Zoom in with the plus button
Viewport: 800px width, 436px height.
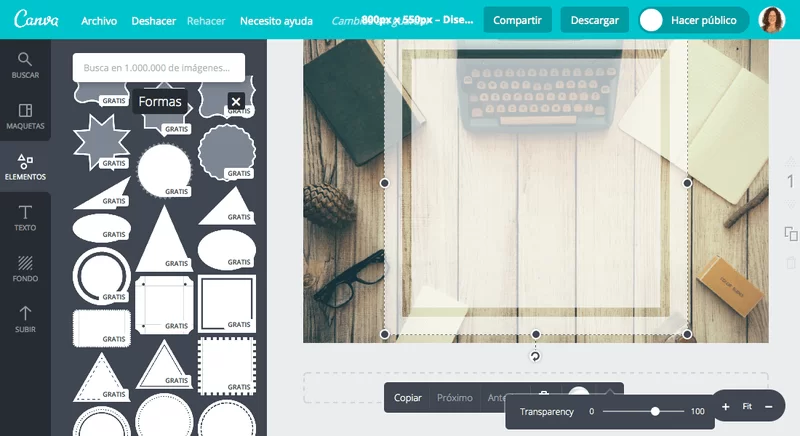point(726,406)
